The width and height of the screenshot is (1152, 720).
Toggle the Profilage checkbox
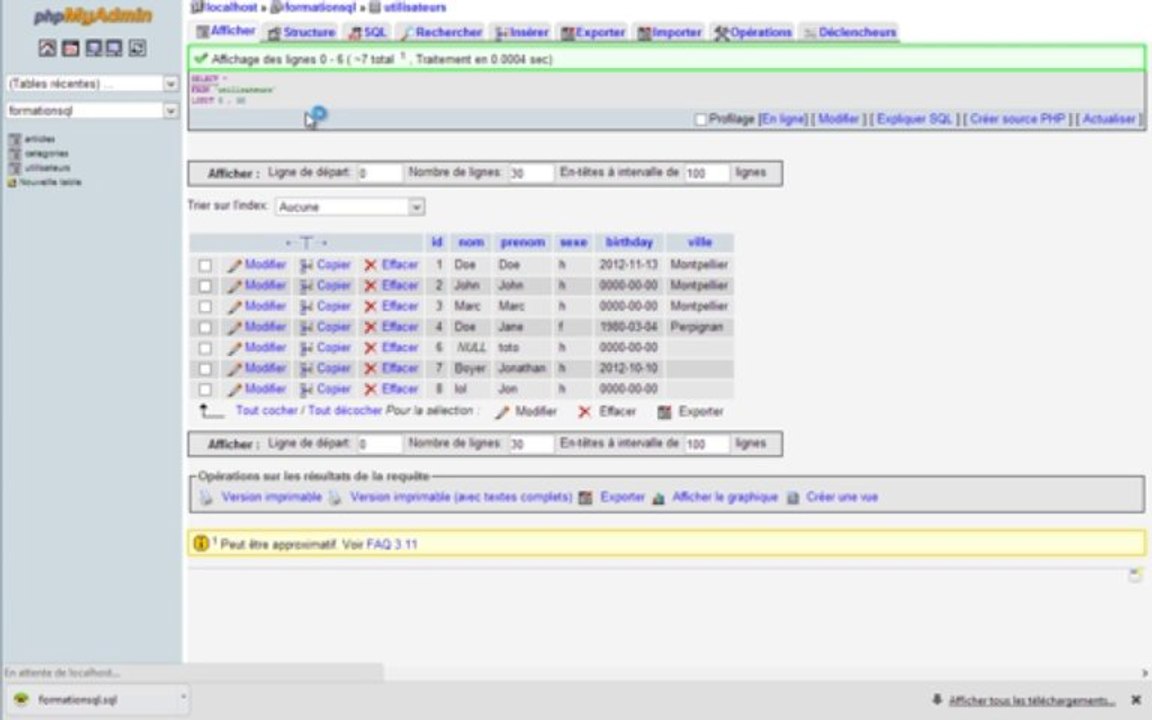pyautogui.click(x=700, y=120)
